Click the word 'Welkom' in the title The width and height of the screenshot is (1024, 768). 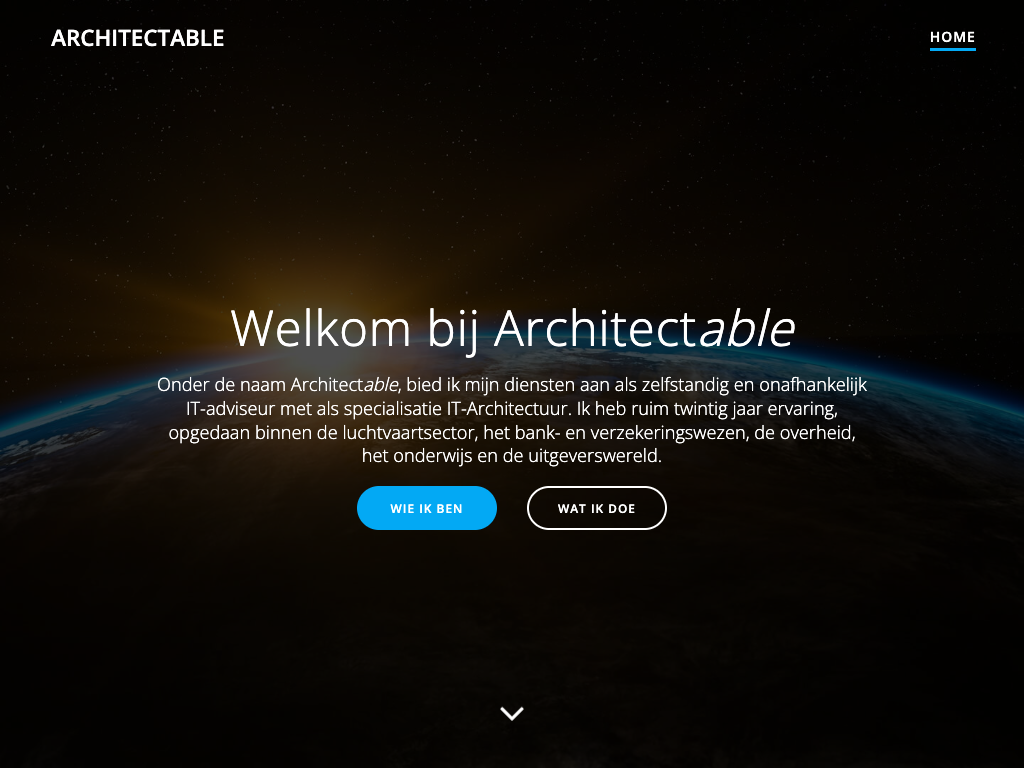[321, 328]
